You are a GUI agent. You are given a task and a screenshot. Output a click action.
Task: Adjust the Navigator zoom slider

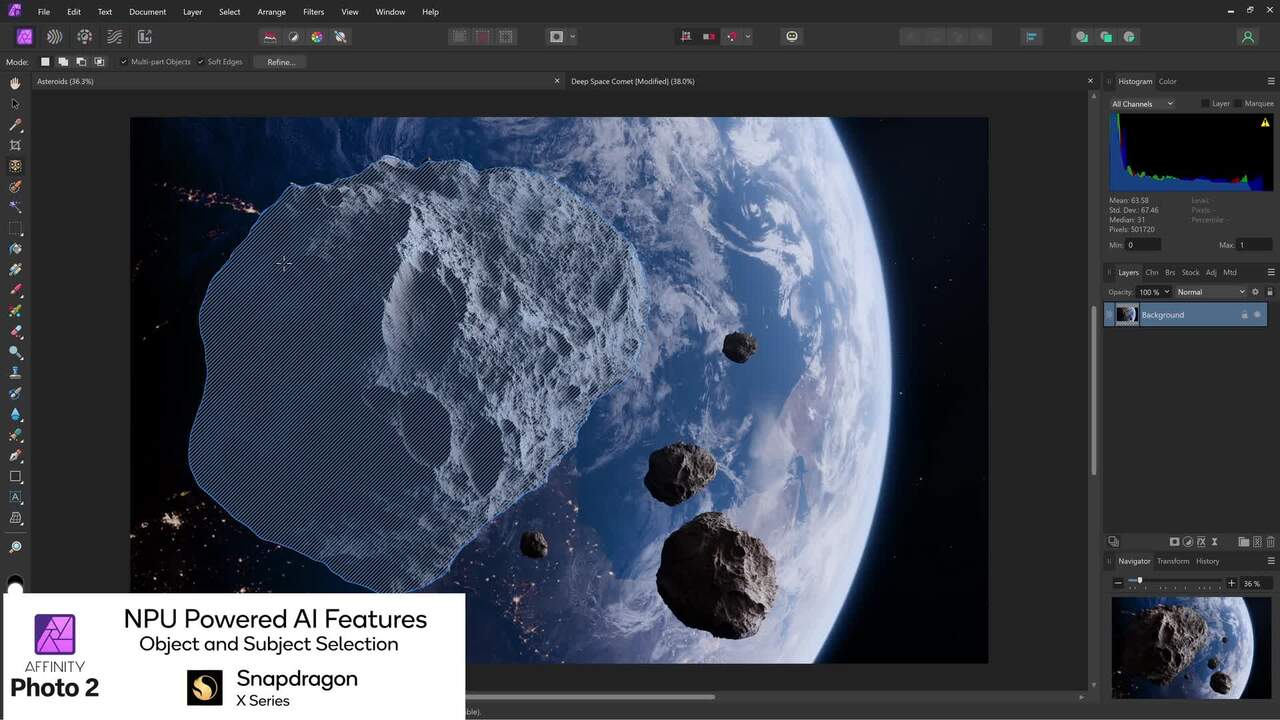pyautogui.click(x=1140, y=581)
